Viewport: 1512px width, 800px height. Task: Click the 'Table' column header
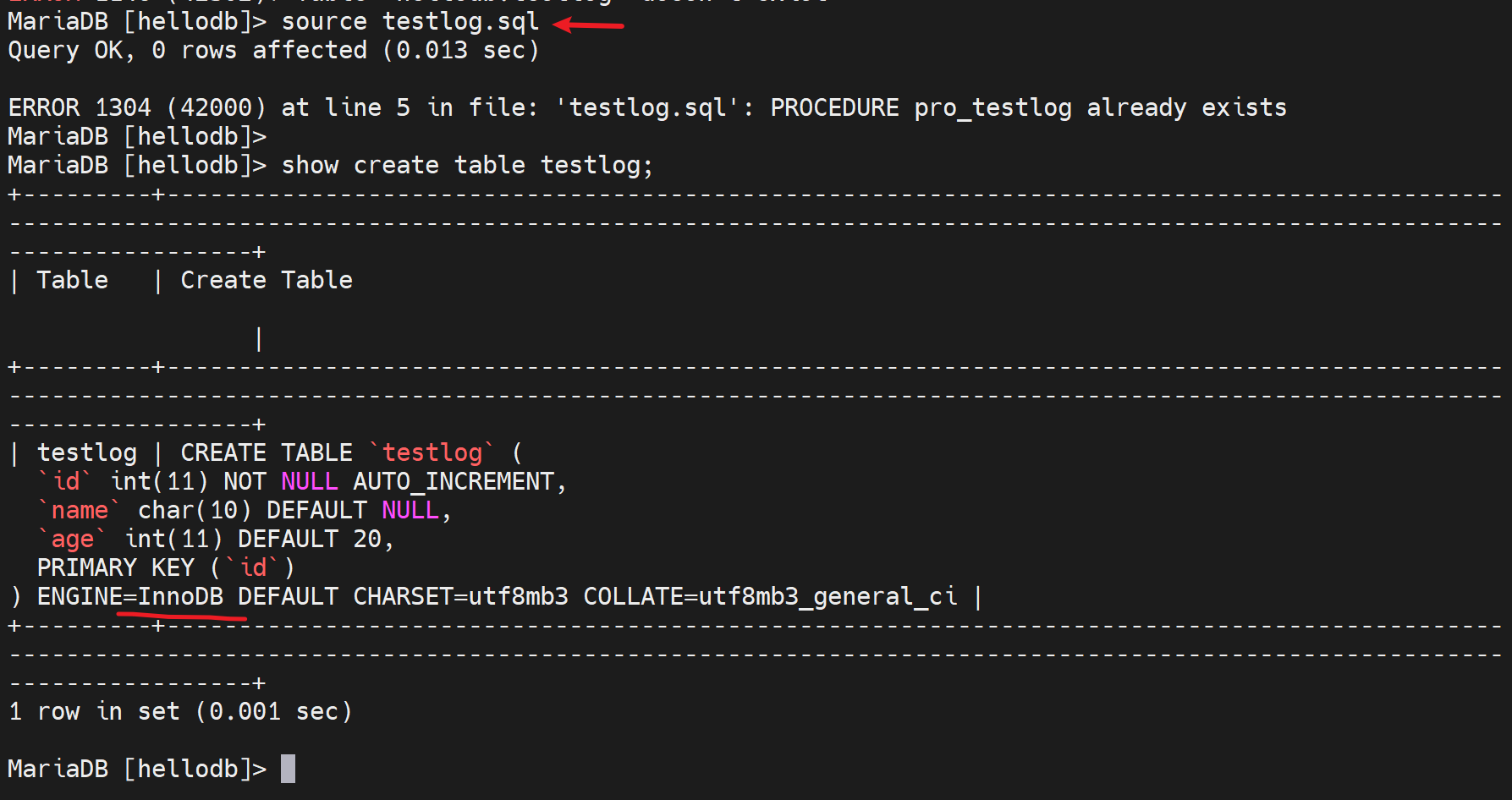pos(72,280)
